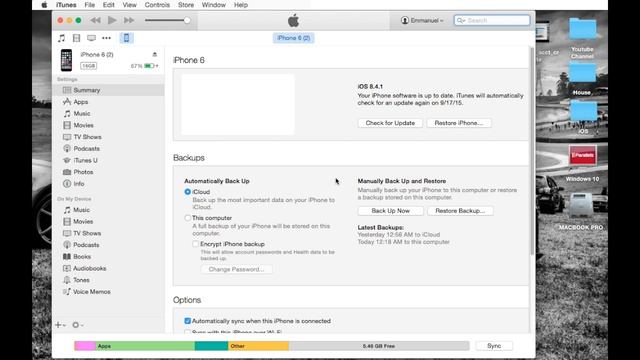This screenshot has height=360, width=640.
Task: Open the Help menu
Action: [x=241, y=5]
